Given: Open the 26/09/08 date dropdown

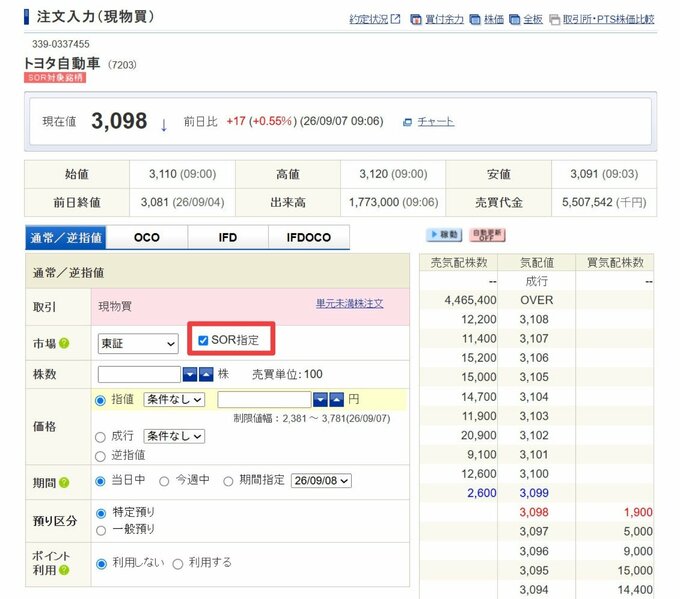Looking at the screenshot, I should (321, 481).
